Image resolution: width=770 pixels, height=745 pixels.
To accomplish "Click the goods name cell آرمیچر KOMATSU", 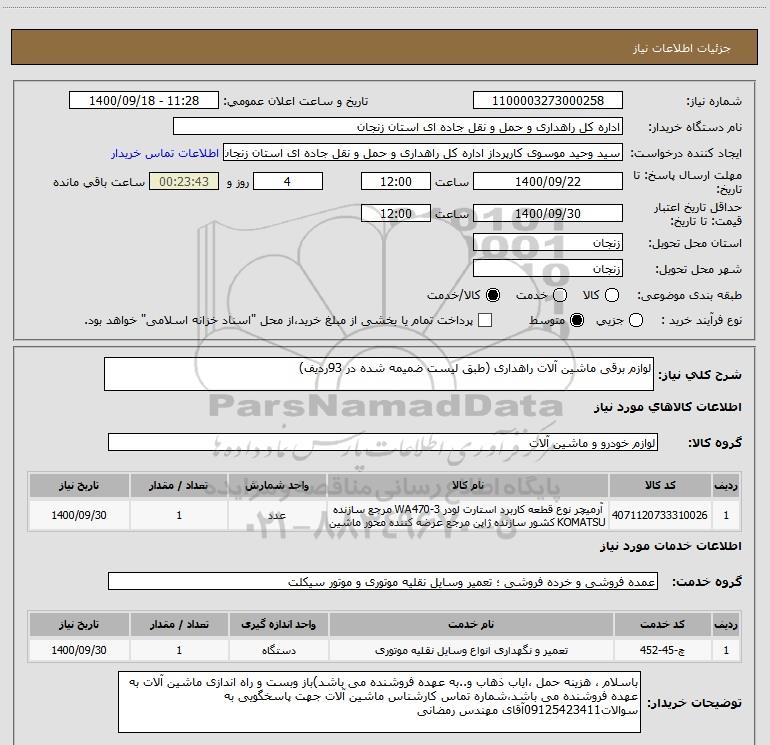I will [468, 515].
